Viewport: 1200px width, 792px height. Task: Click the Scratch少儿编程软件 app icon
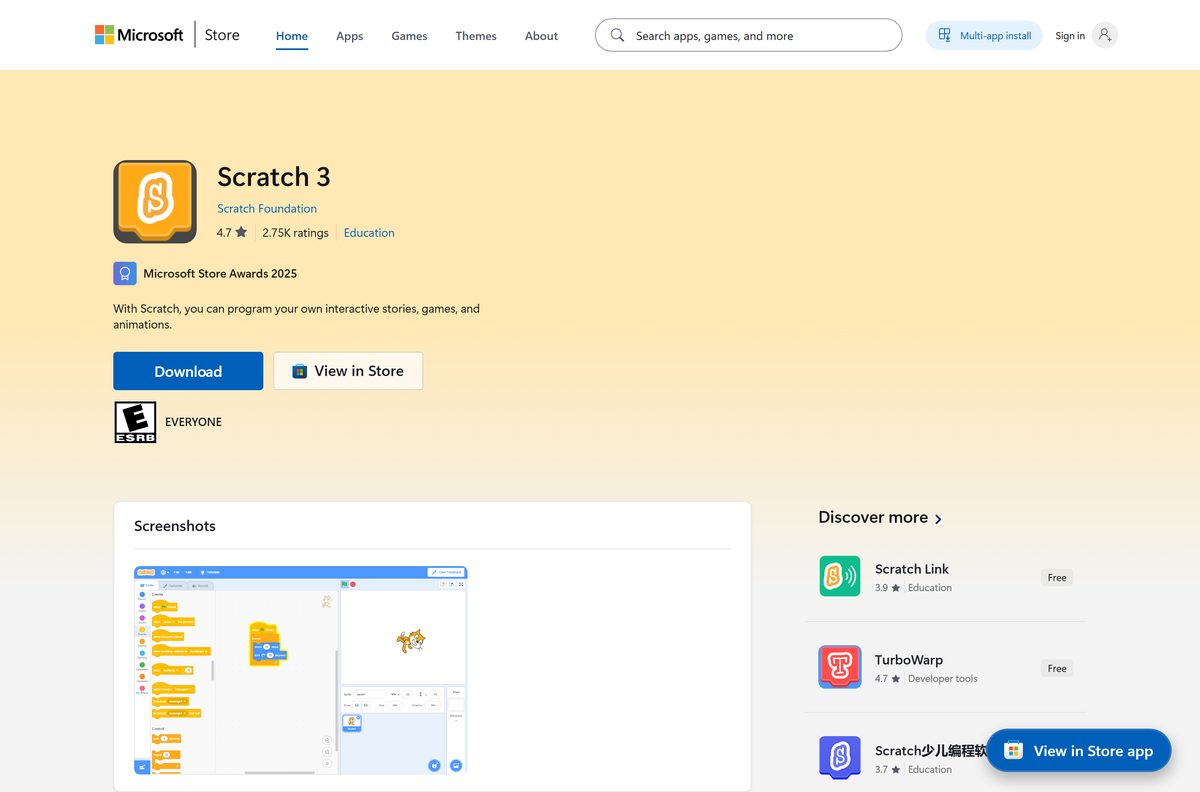point(840,758)
